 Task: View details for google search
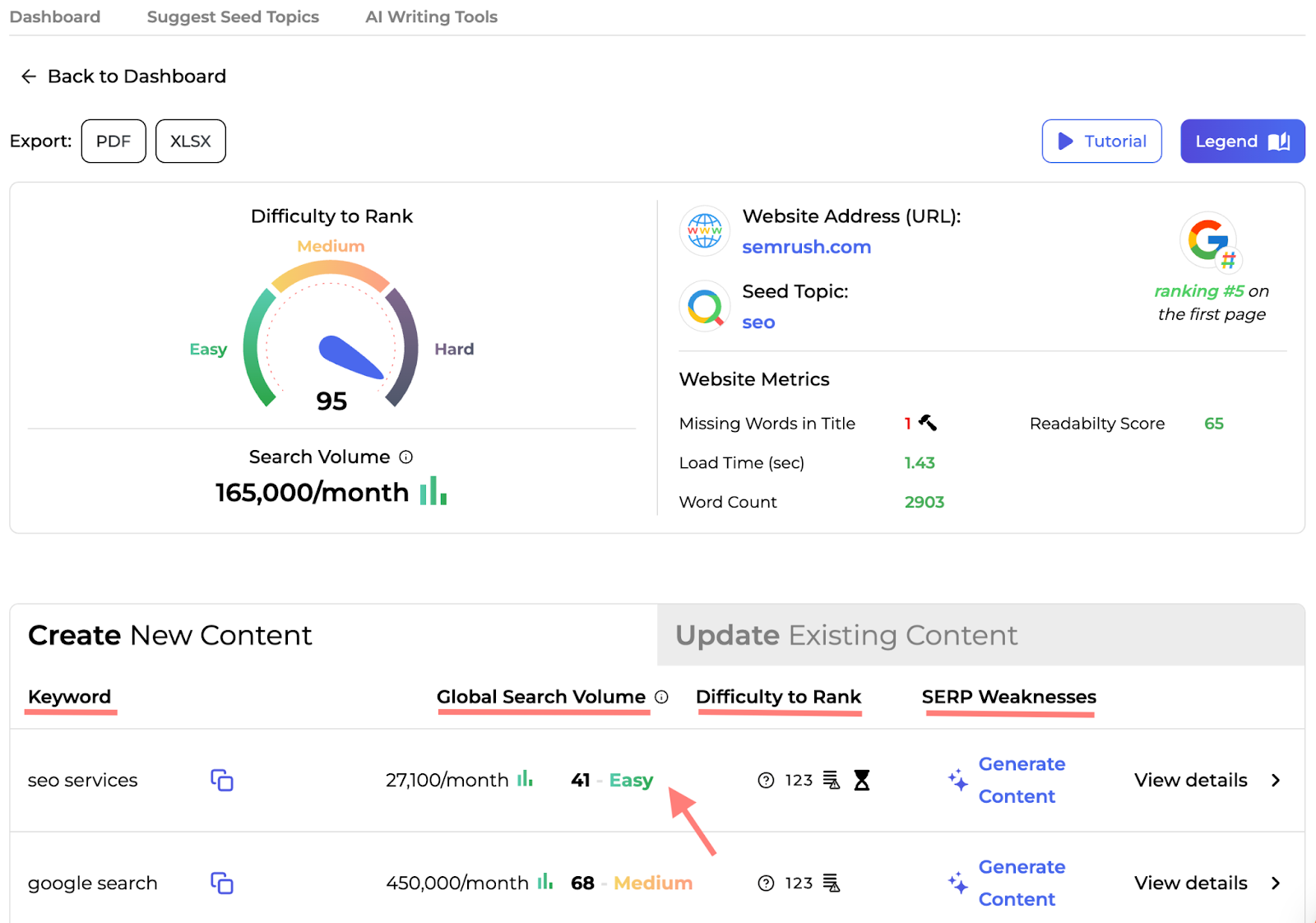[1191, 884]
